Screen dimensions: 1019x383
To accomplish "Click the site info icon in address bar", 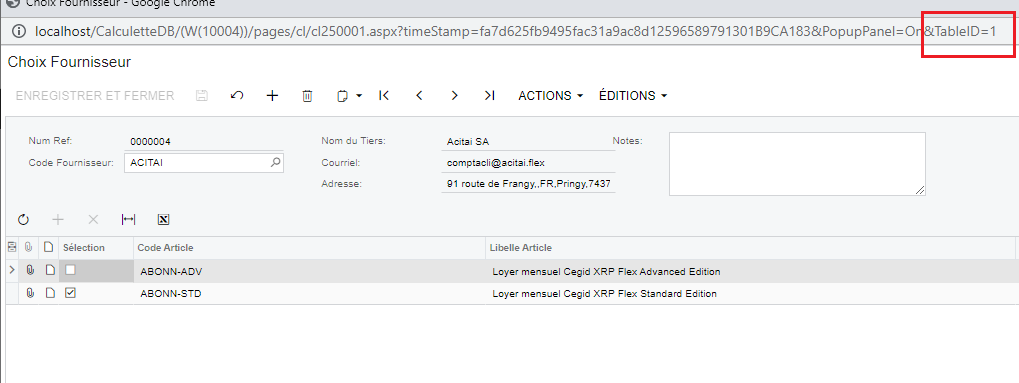I will tap(19, 31).
